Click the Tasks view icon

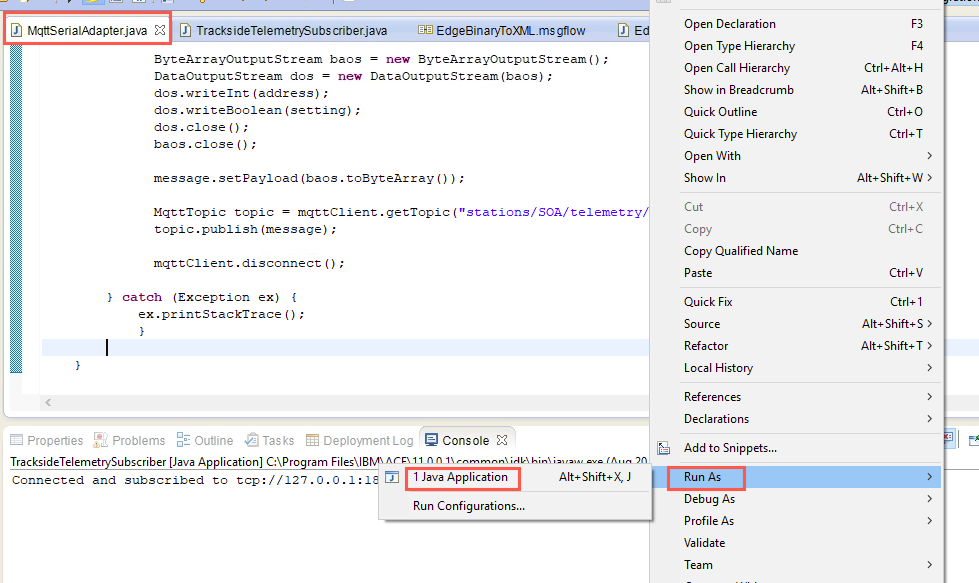(x=252, y=439)
